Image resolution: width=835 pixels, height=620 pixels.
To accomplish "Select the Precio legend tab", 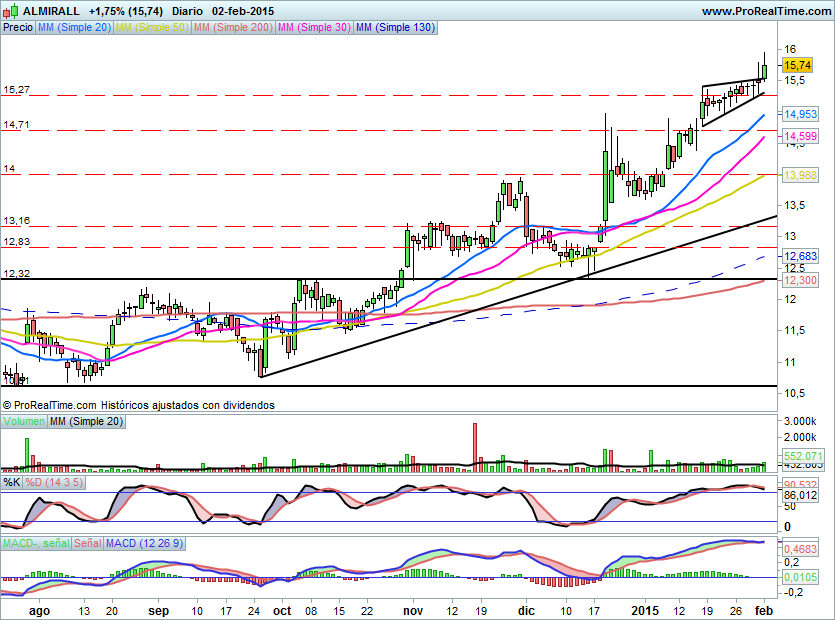I will (17, 28).
